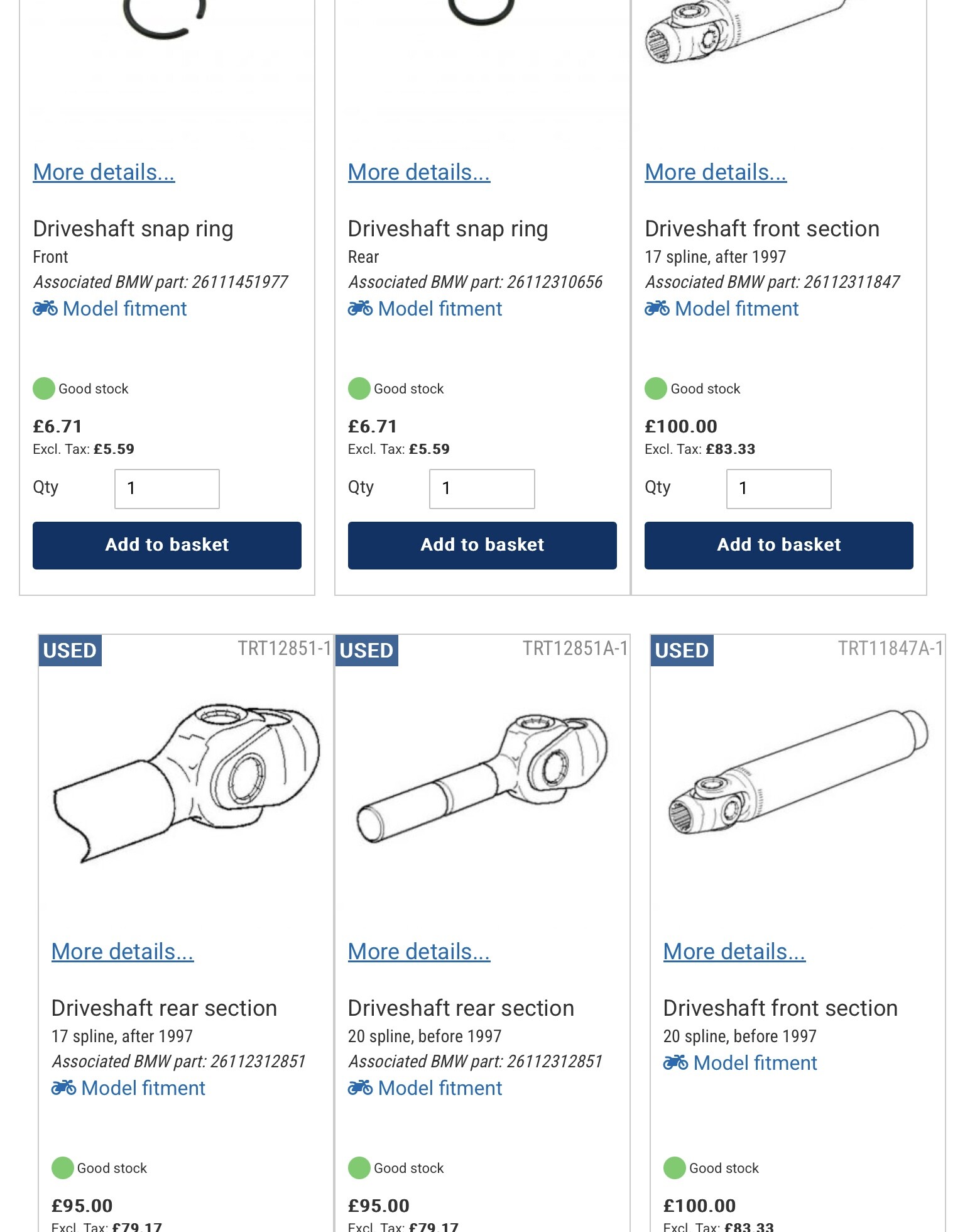Add £100.00 driveshaft front section to basket
Image resolution: width=965 pixels, height=1232 pixels.
pos(779,545)
